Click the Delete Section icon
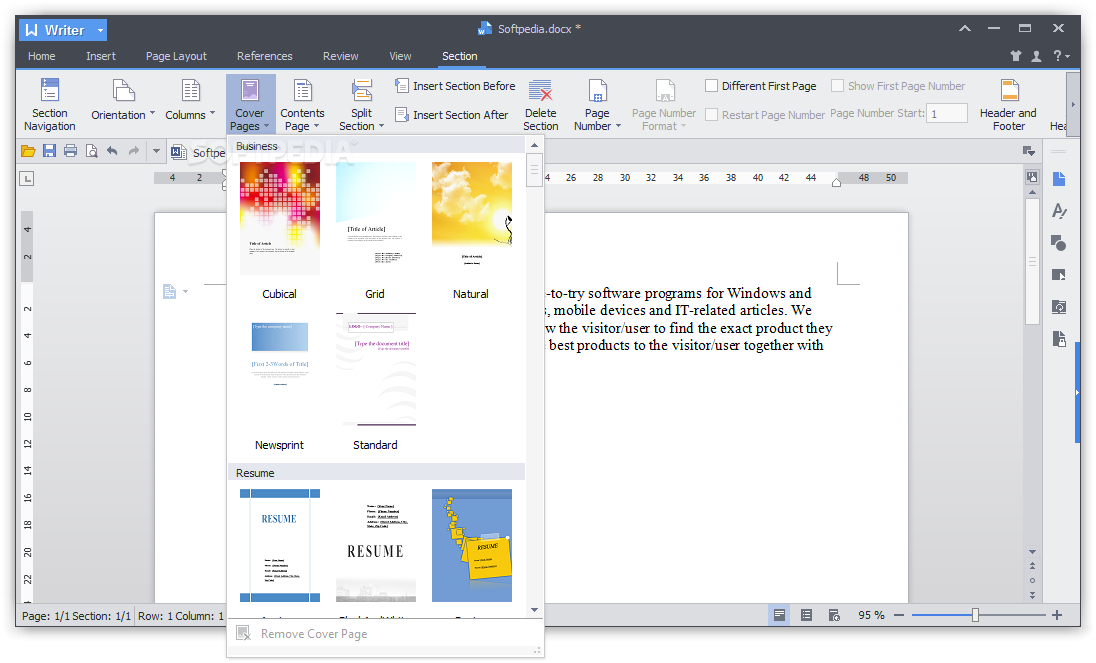 click(x=540, y=92)
